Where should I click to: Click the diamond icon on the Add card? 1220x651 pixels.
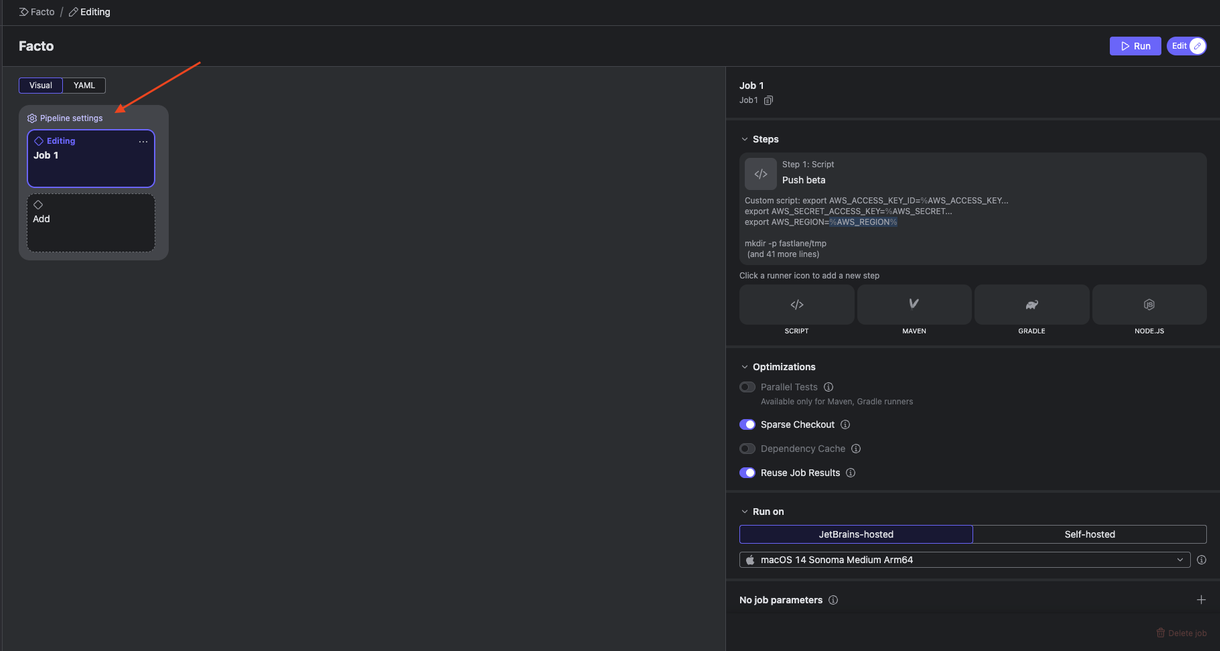click(x=38, y=205)
